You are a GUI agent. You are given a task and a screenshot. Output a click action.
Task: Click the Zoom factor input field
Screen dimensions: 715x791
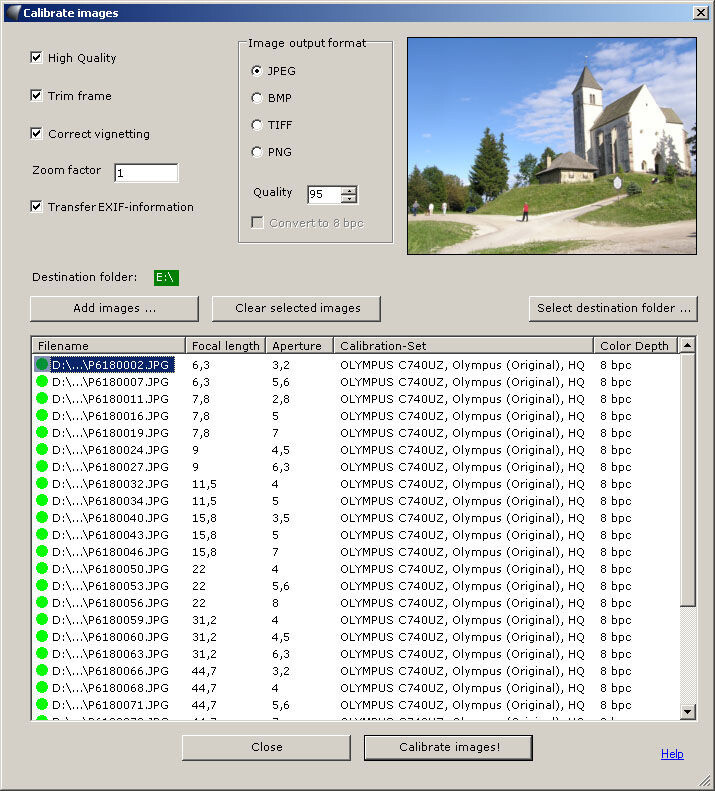pos(146,173)
